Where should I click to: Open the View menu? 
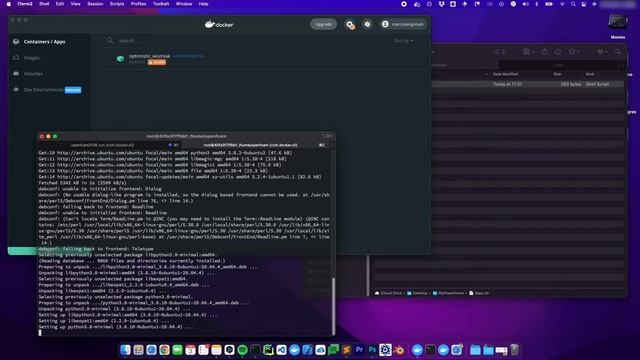click(76, 4)
